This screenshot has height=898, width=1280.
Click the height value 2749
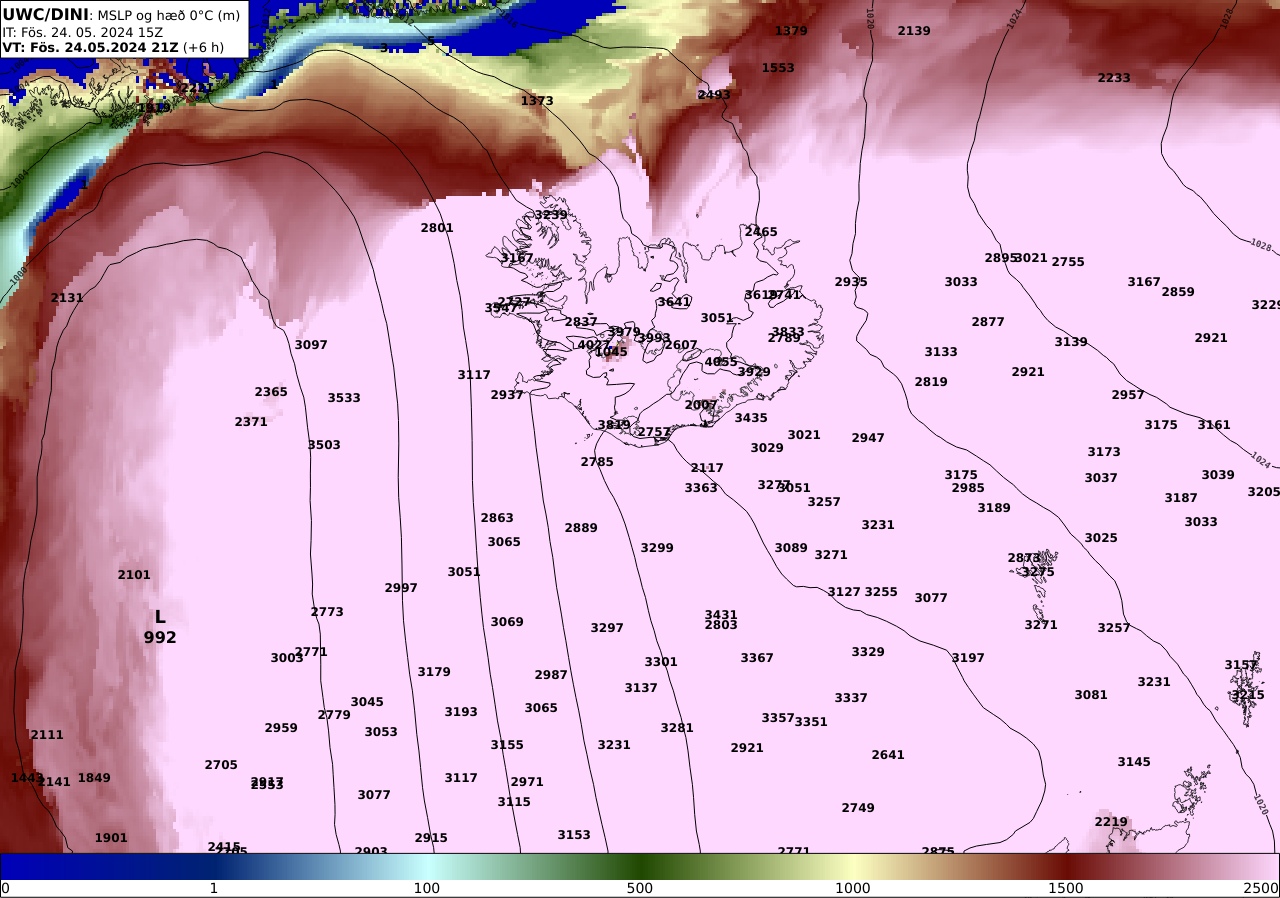click(x=858, y=808)
